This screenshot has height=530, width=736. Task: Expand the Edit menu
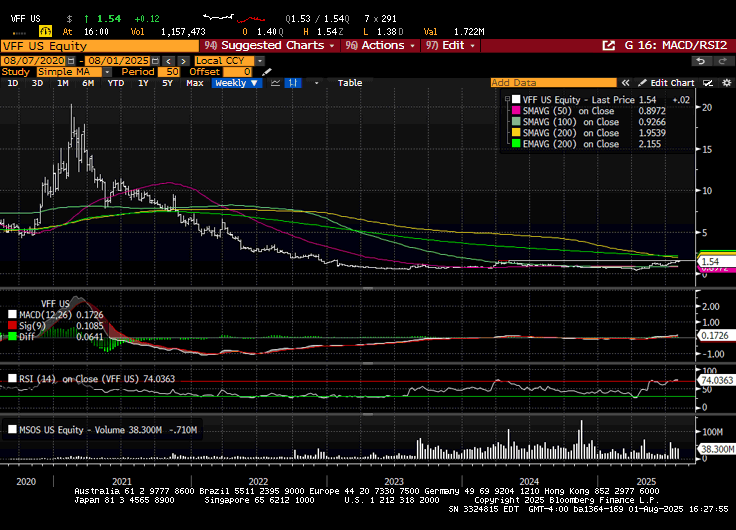click(x=450, y=46)
